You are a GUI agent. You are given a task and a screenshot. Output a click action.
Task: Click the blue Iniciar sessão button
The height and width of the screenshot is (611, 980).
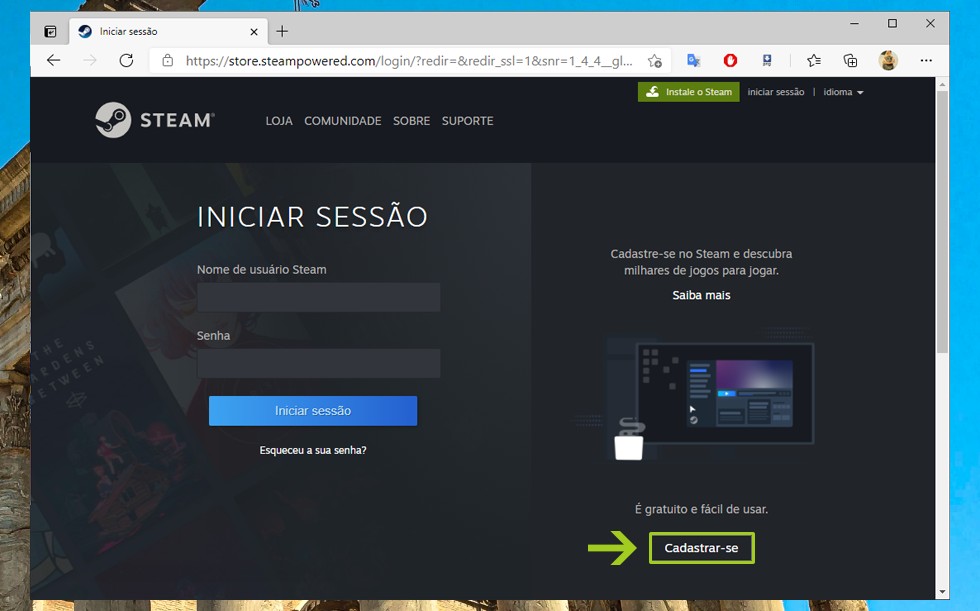click(313, 410)
